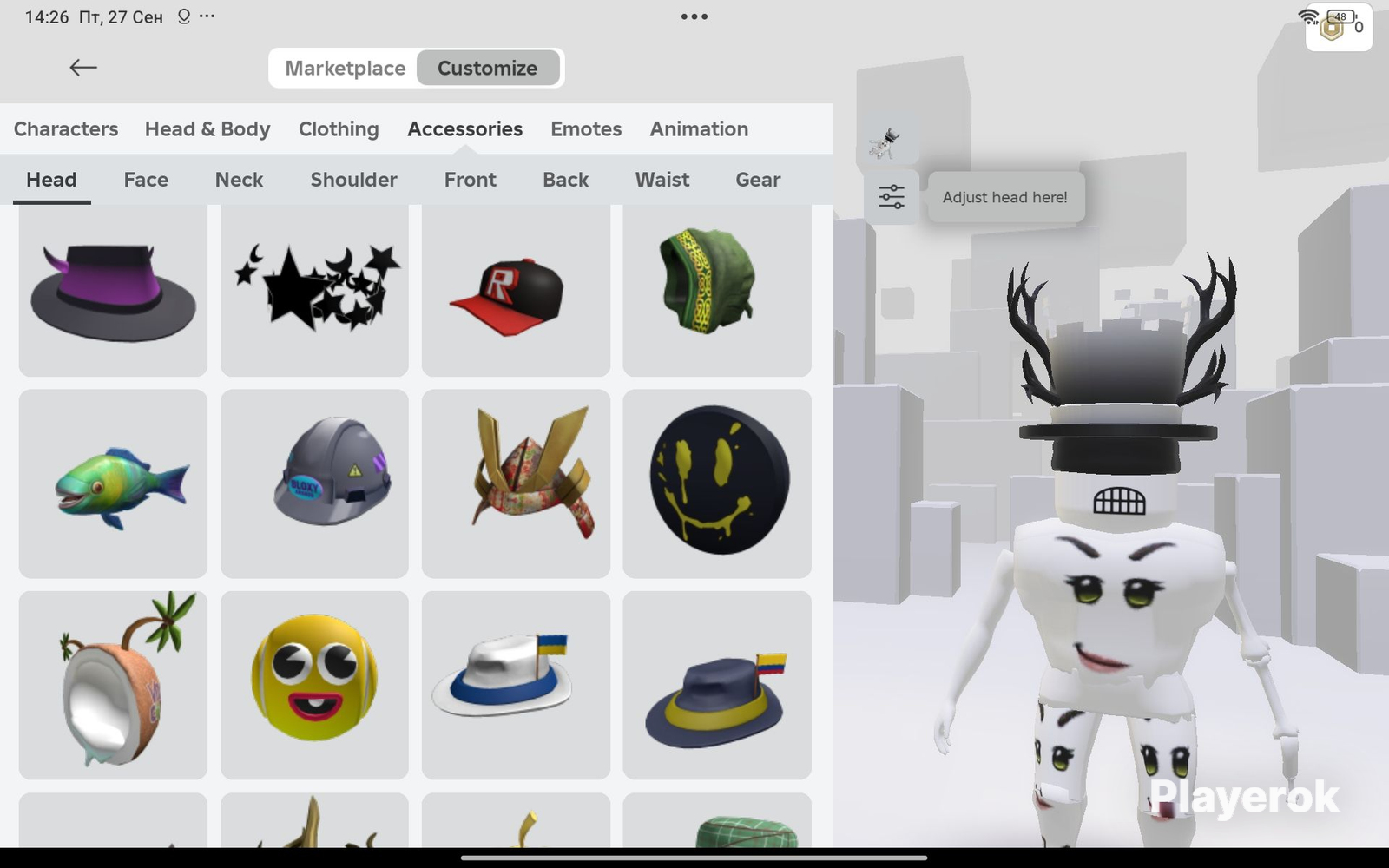Equip the gold samurai kabuto helmet

click(516, 483)
